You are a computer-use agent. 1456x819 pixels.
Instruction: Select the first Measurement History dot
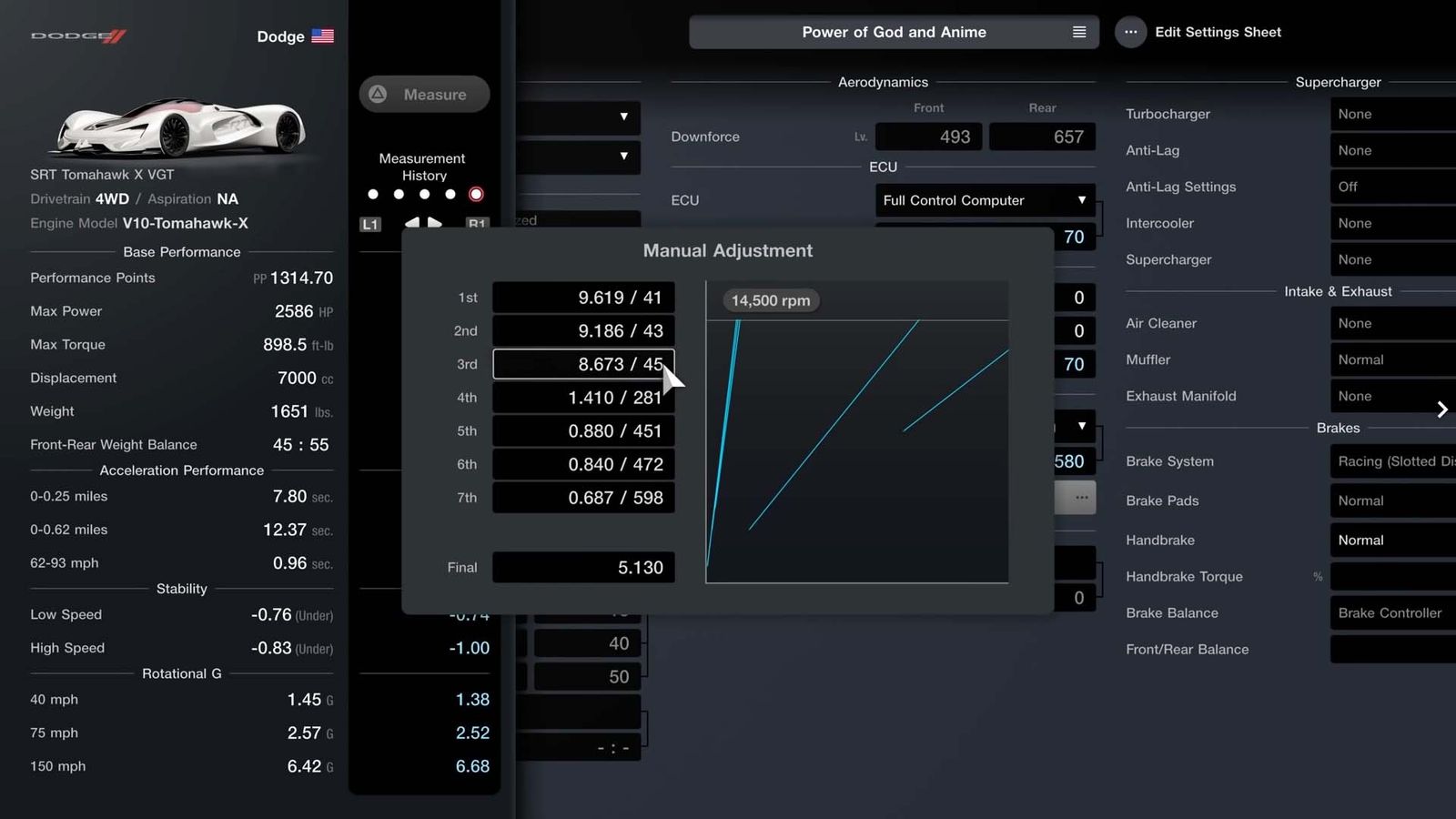tap(373, 194)
